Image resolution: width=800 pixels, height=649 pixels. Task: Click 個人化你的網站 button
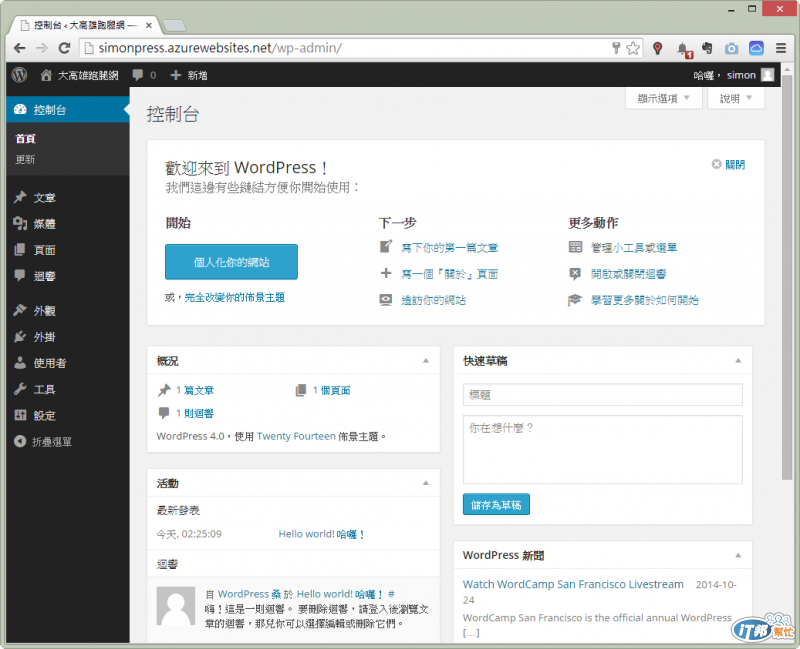[231, 262]
